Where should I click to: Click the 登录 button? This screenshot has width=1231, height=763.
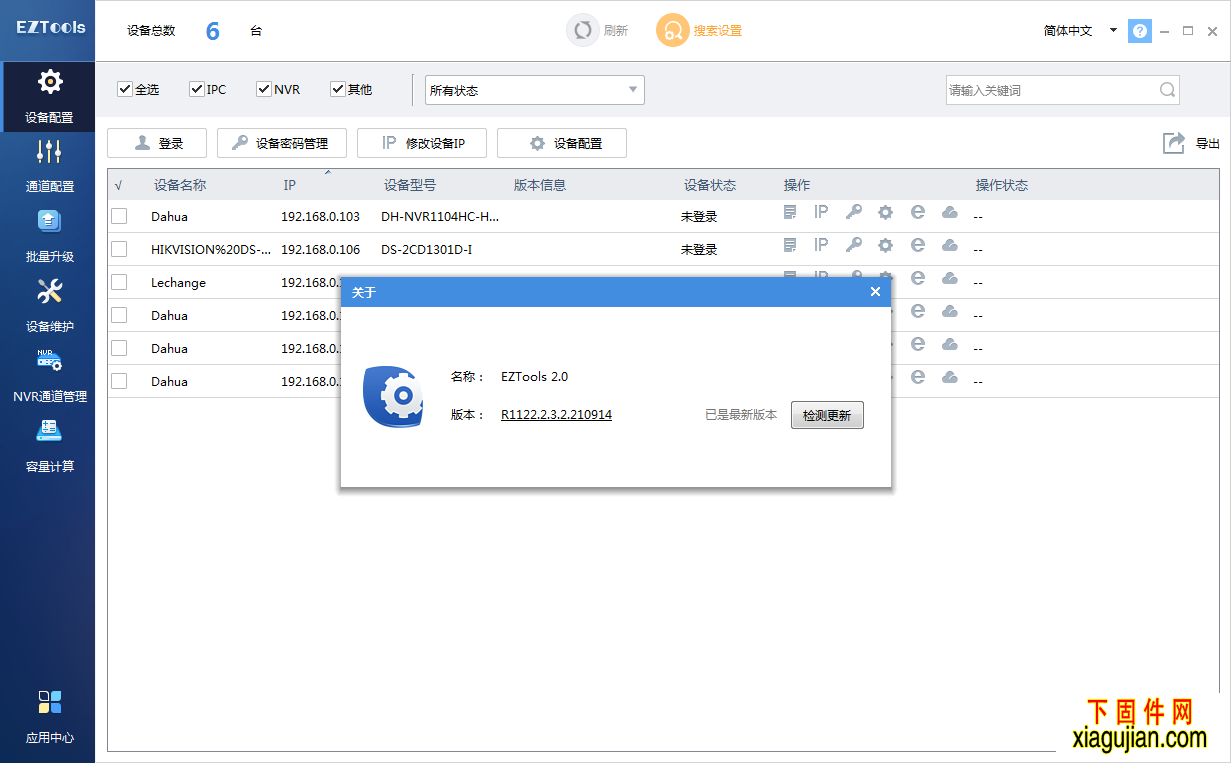click(157, 143)
